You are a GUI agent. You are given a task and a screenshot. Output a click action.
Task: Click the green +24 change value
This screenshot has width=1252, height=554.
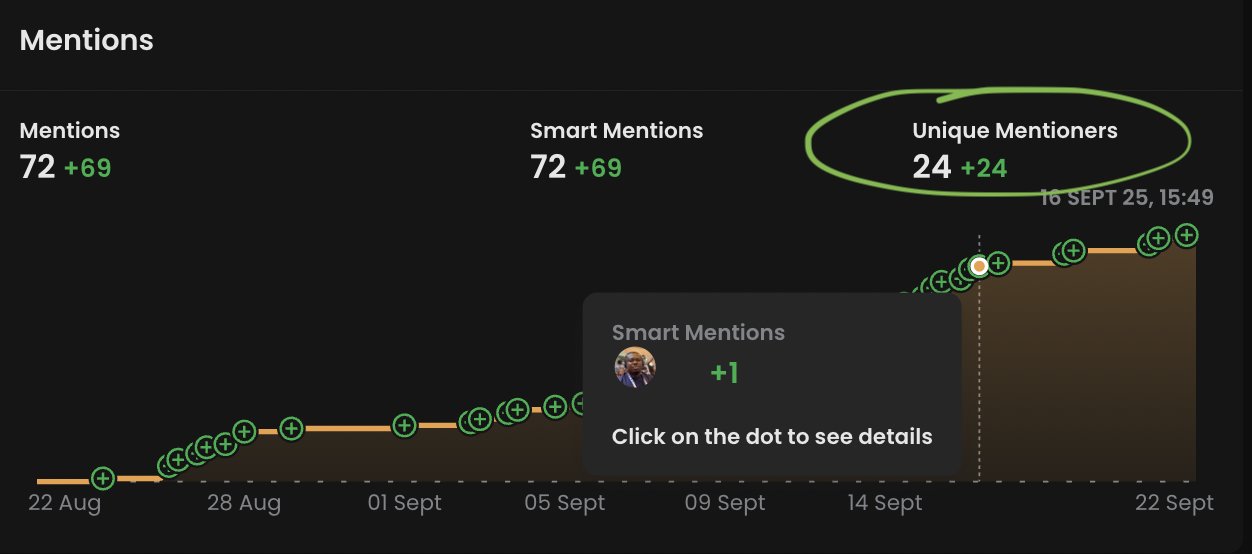click(x=984, y=168)
